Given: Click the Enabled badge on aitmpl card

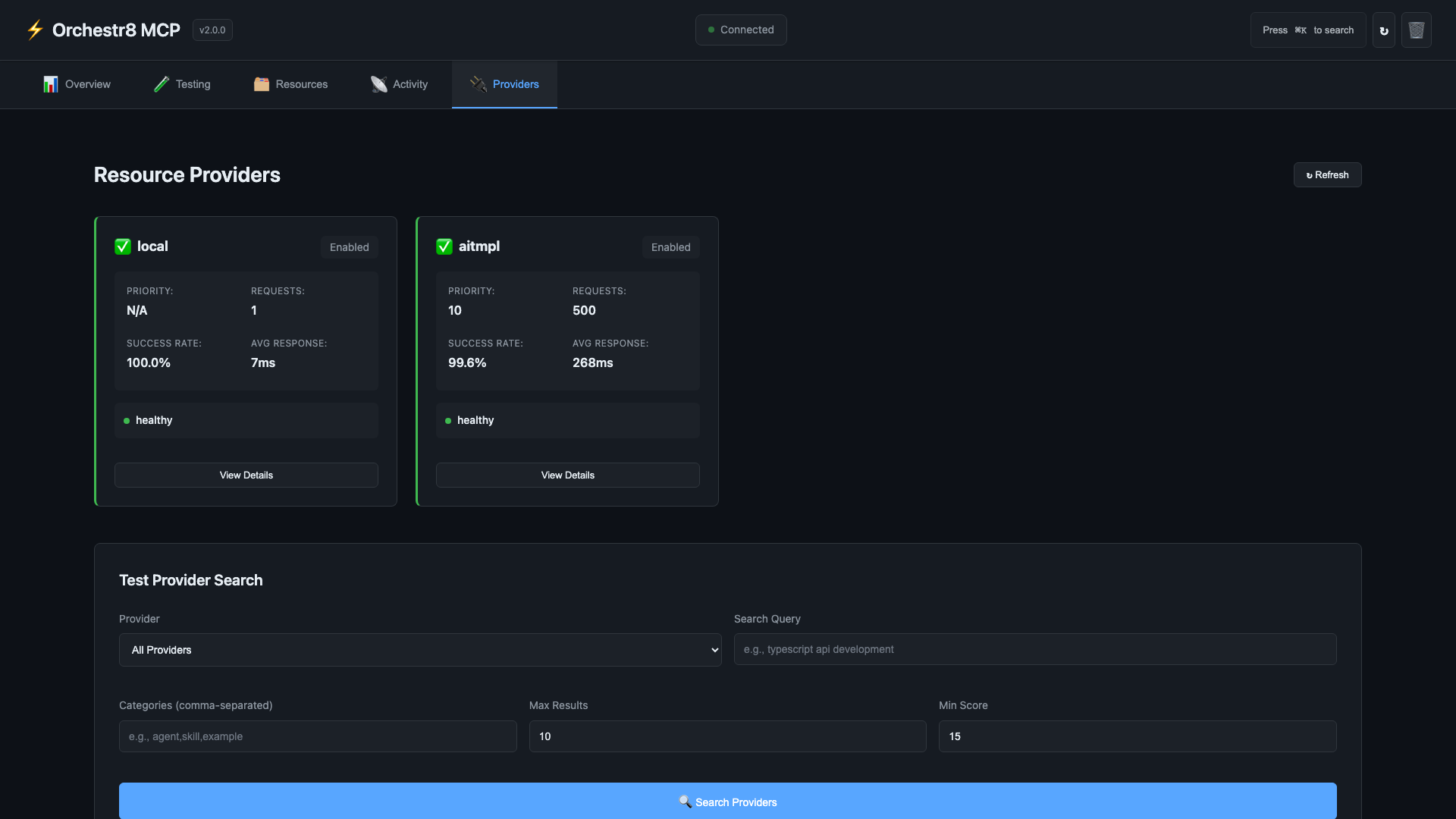Looking at the screenshot, I should pyautogui.click(x=671, y=247).
